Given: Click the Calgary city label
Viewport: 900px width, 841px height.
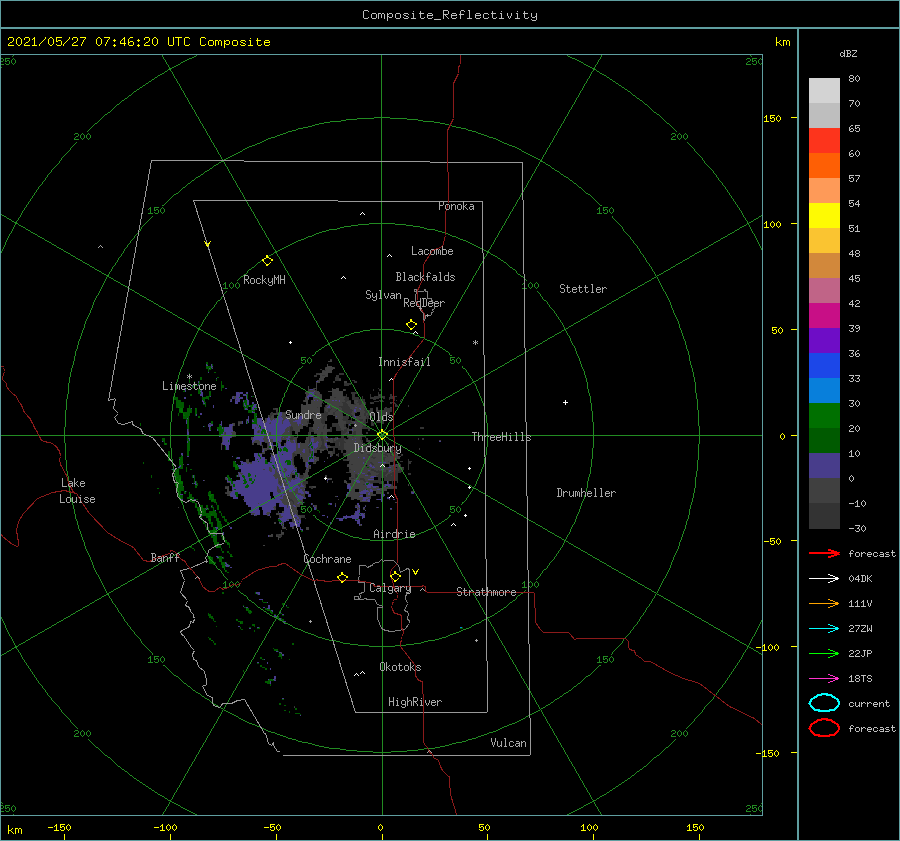Looking at the screenshot, I should 390,588.
